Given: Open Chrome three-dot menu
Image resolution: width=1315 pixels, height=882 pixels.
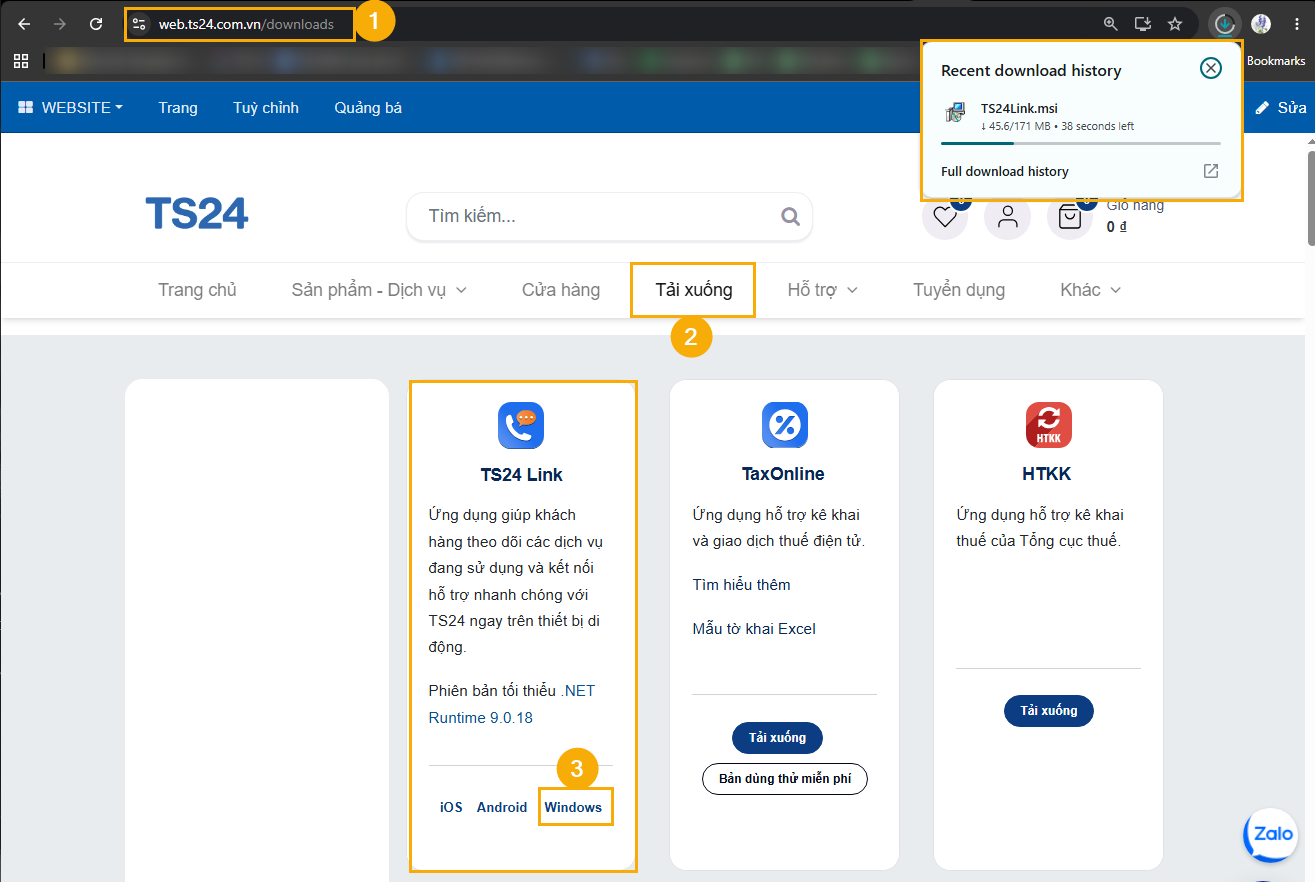Looking at the screenshot, I should pyautogui.click(x=1296, y=24).
